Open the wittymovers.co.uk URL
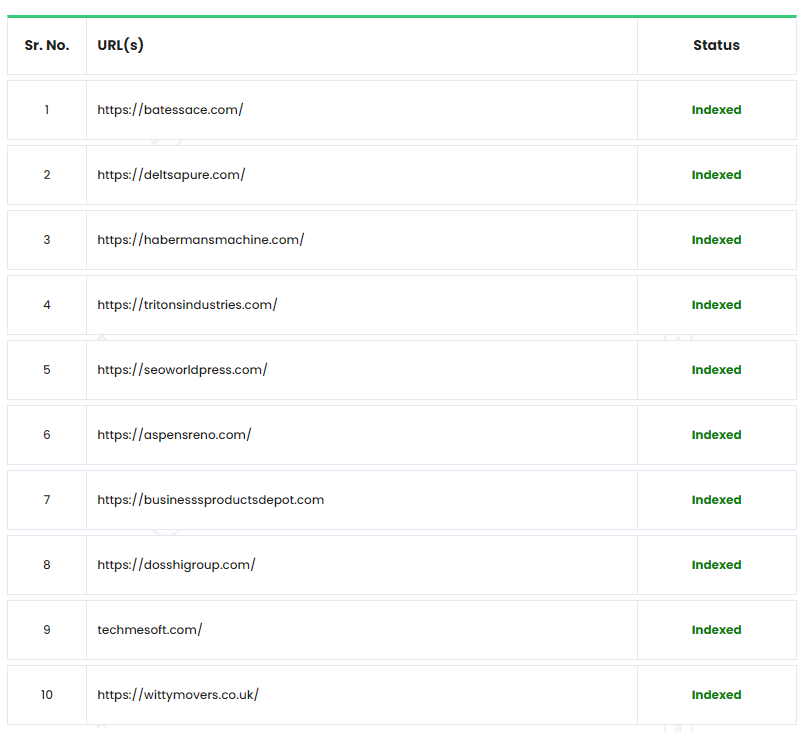This screenshot has height=732, width=803. pos(178,695)
